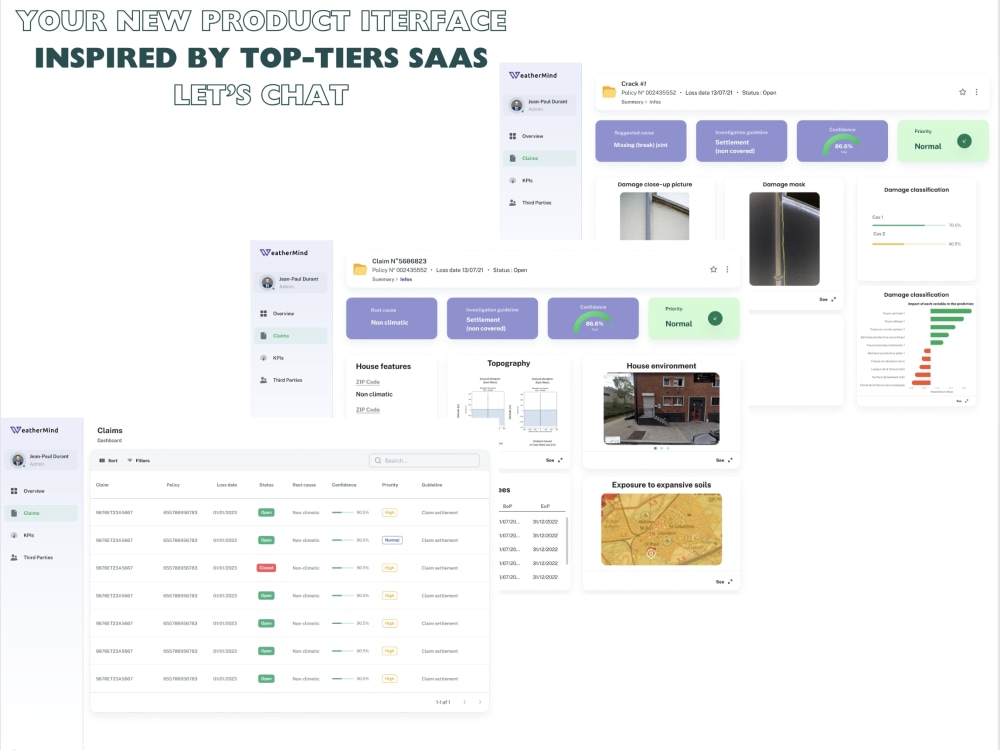Click the location pin on the soils map
This screenshot has width=1000, height=750.
point(651,553)
